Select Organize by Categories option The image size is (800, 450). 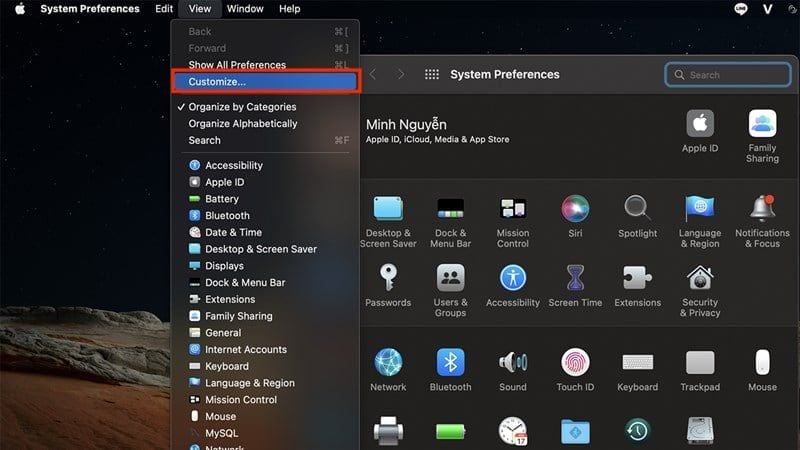242,107
